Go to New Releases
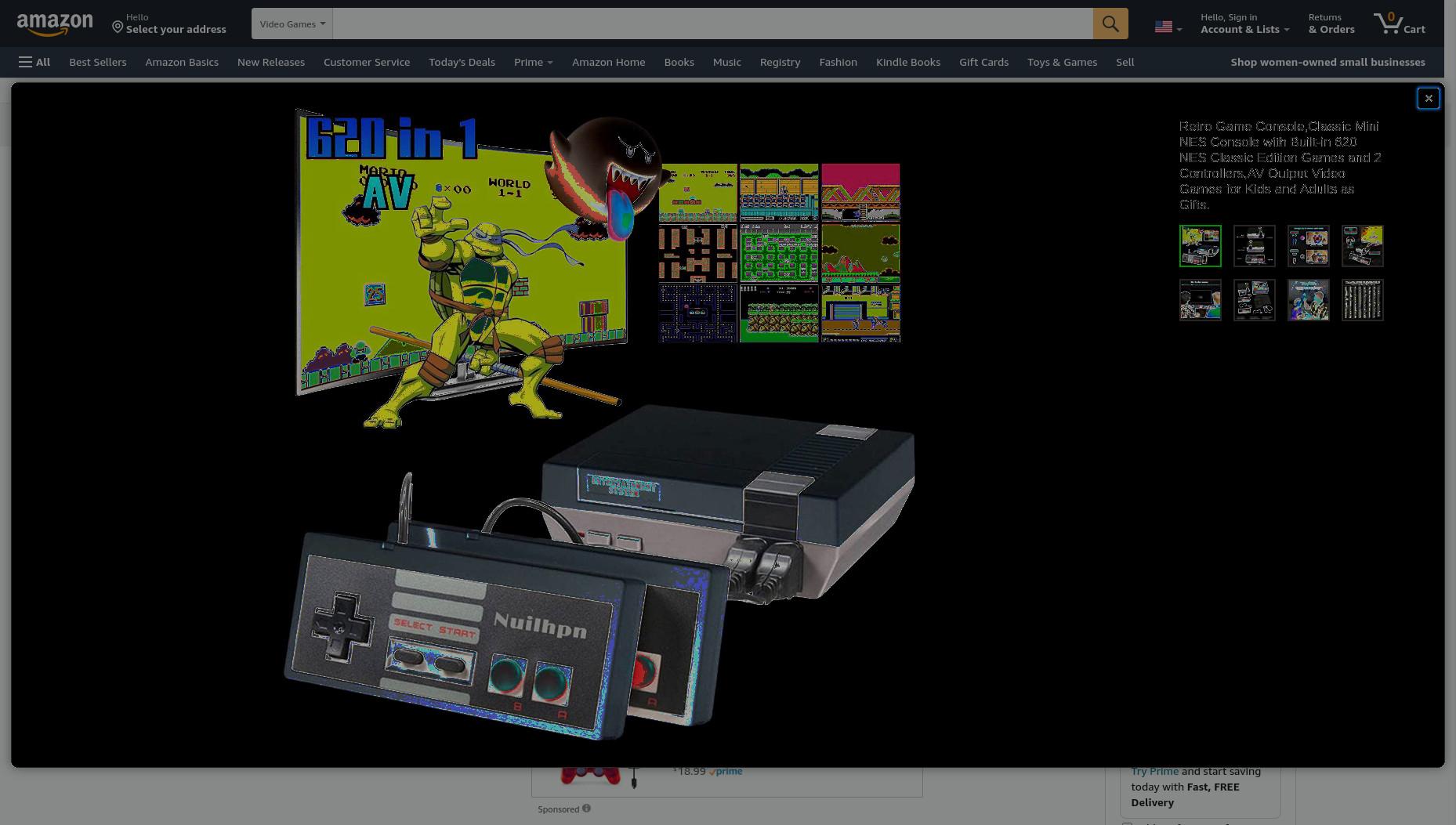The image size is (1456, 825). (x=271, y=62)
